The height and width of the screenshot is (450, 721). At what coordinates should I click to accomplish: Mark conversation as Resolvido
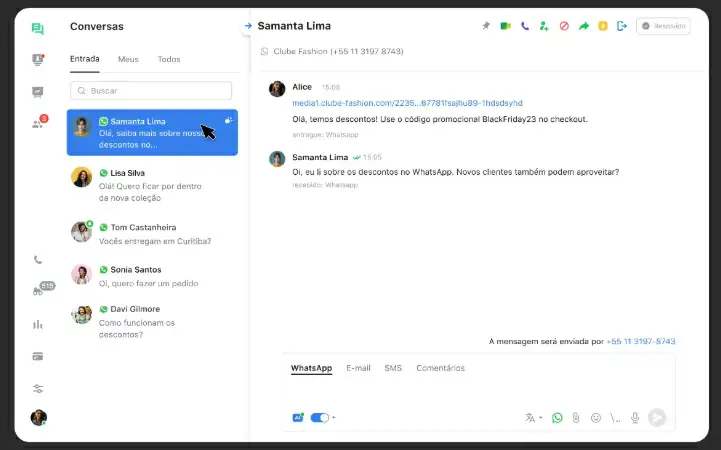coord(663,26)
